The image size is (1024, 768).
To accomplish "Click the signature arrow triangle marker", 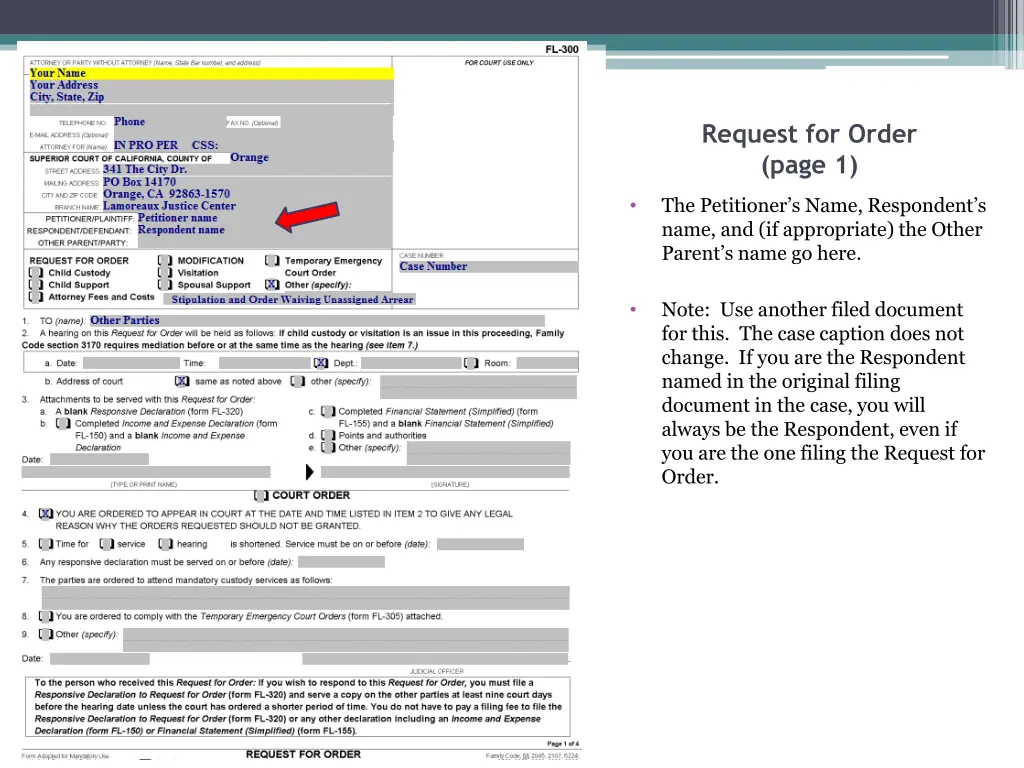I will pyautogui.click(x=310, y=472).
